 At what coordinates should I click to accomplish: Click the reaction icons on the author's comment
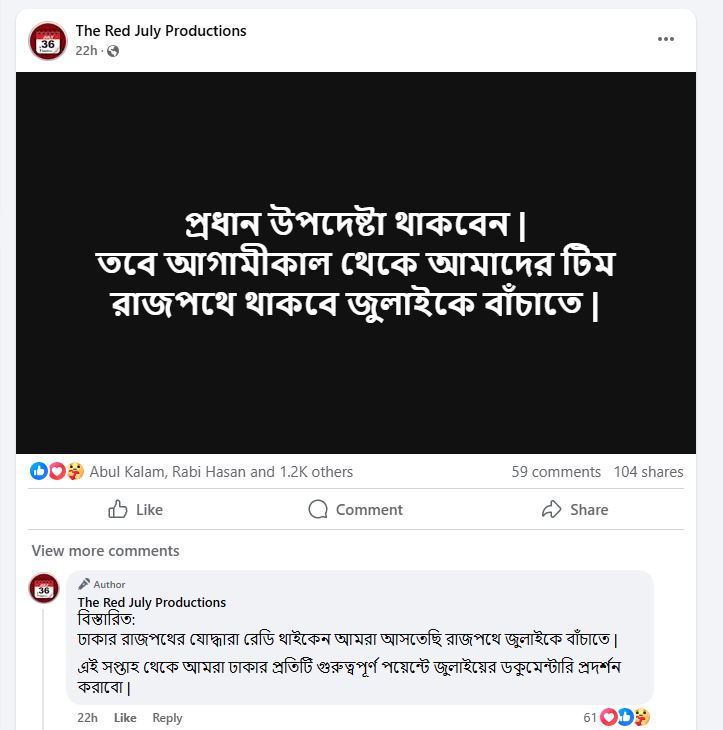pos(624,717)
